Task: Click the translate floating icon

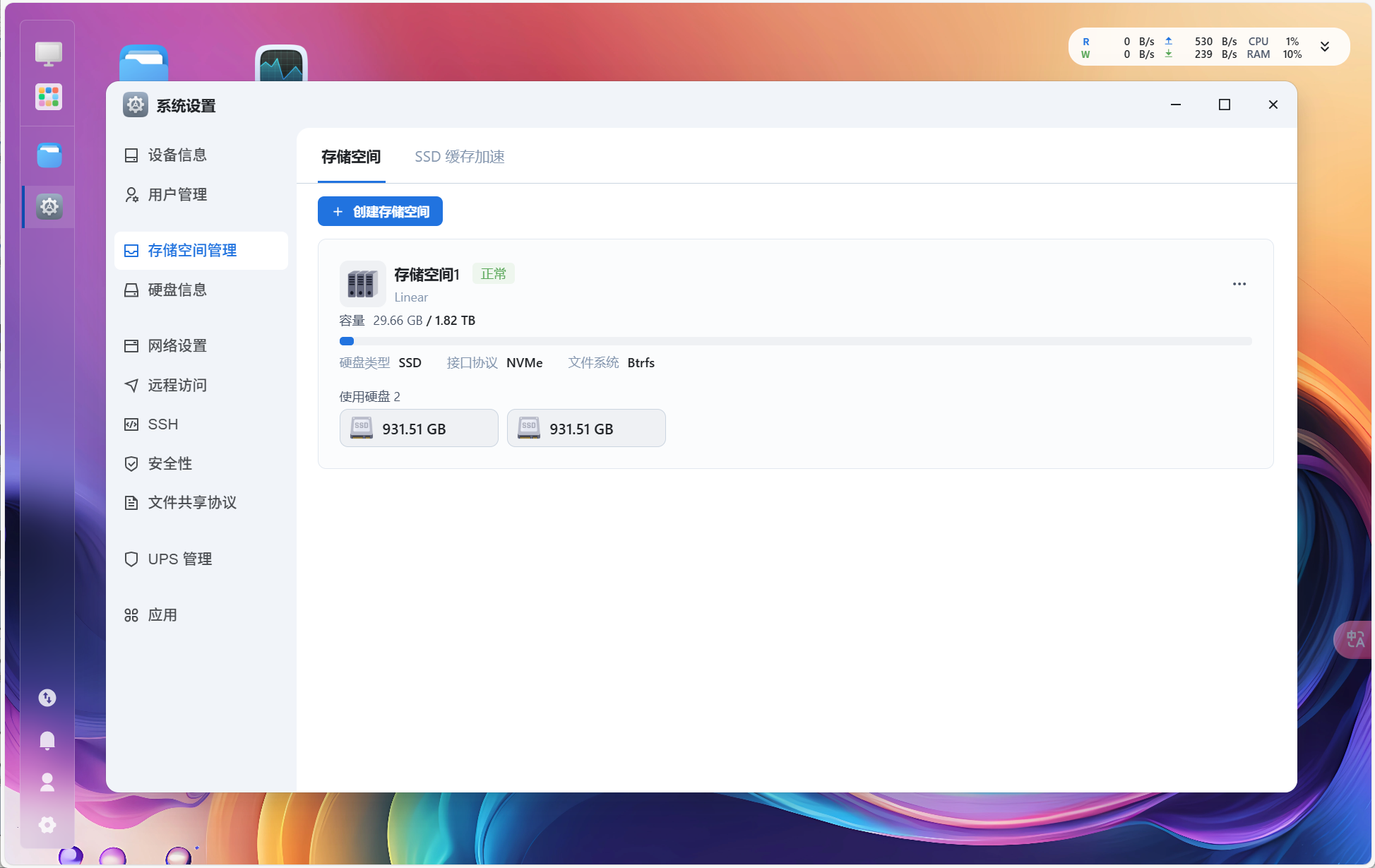Action: [x=1355, y=639]
